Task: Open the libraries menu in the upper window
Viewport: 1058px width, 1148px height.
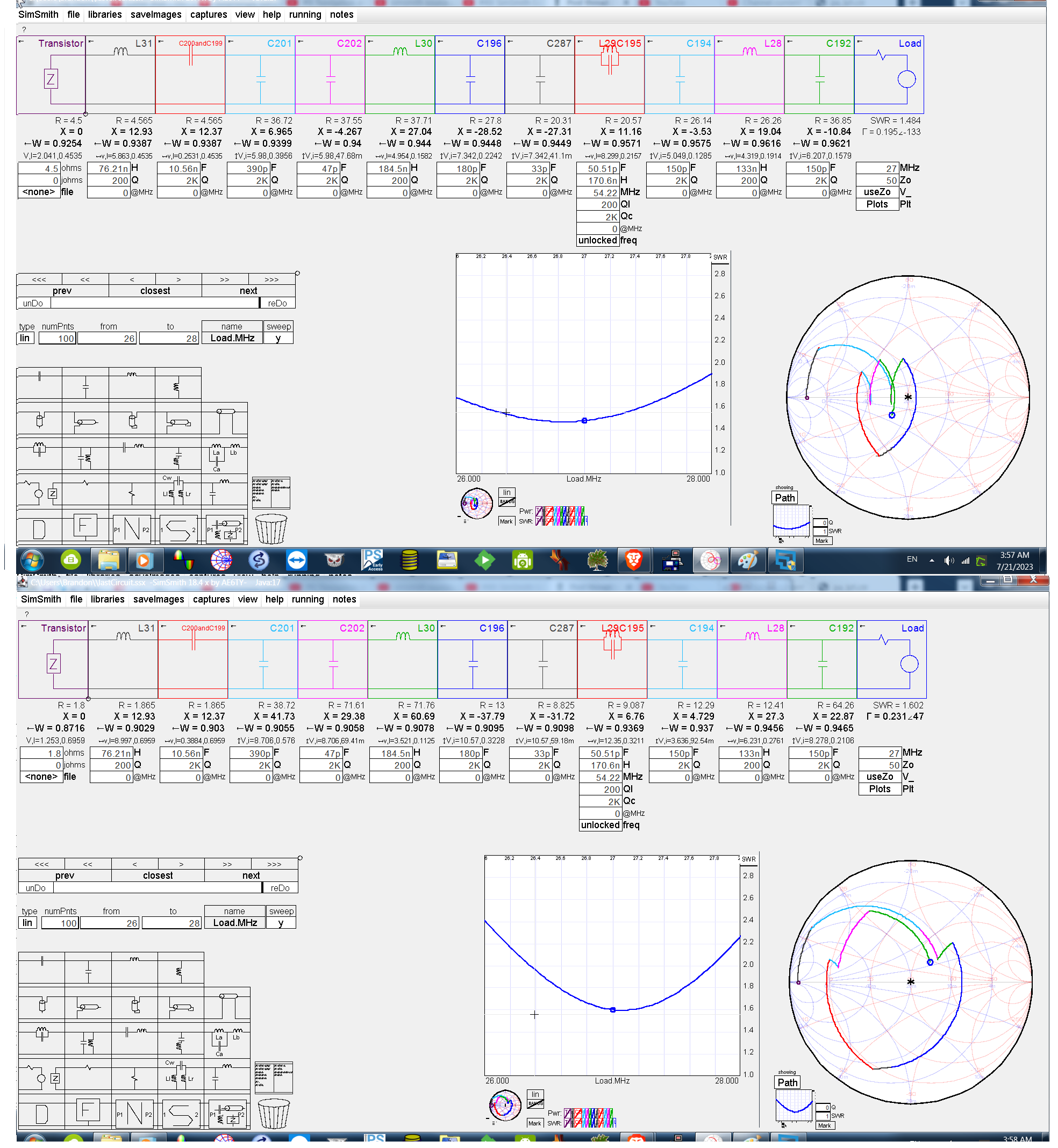Action: (105, 15)
